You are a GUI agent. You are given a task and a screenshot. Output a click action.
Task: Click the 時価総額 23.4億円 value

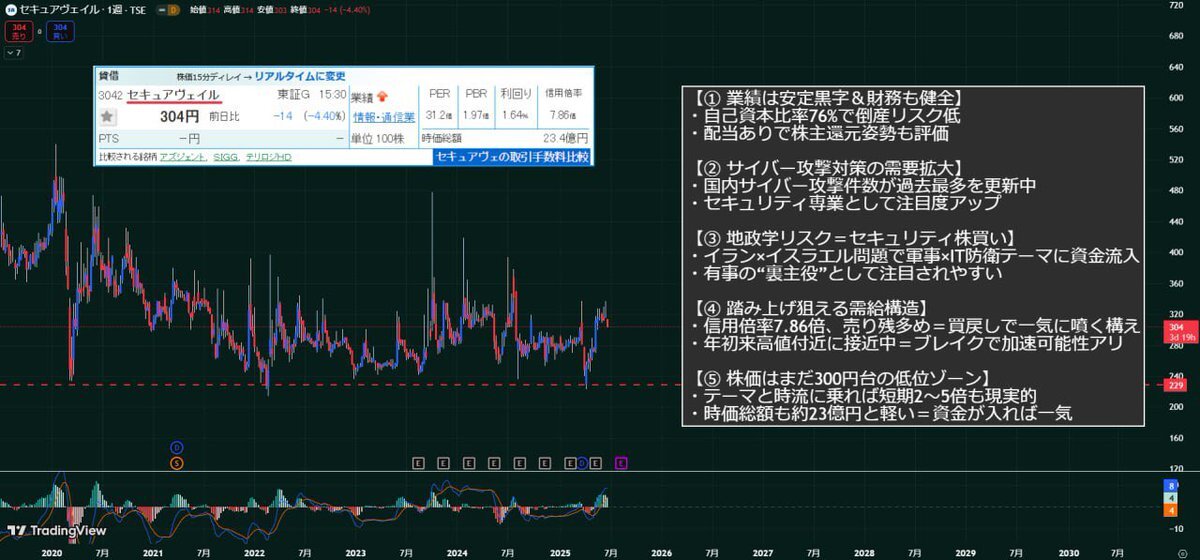[564, 138]
